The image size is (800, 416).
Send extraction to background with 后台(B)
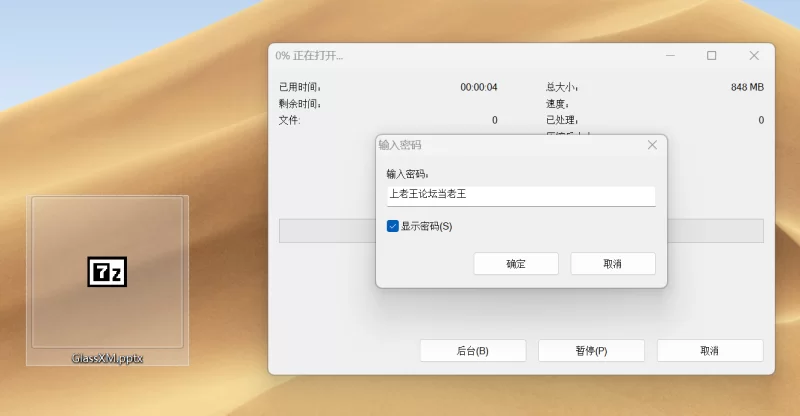(x=473, y=351)
